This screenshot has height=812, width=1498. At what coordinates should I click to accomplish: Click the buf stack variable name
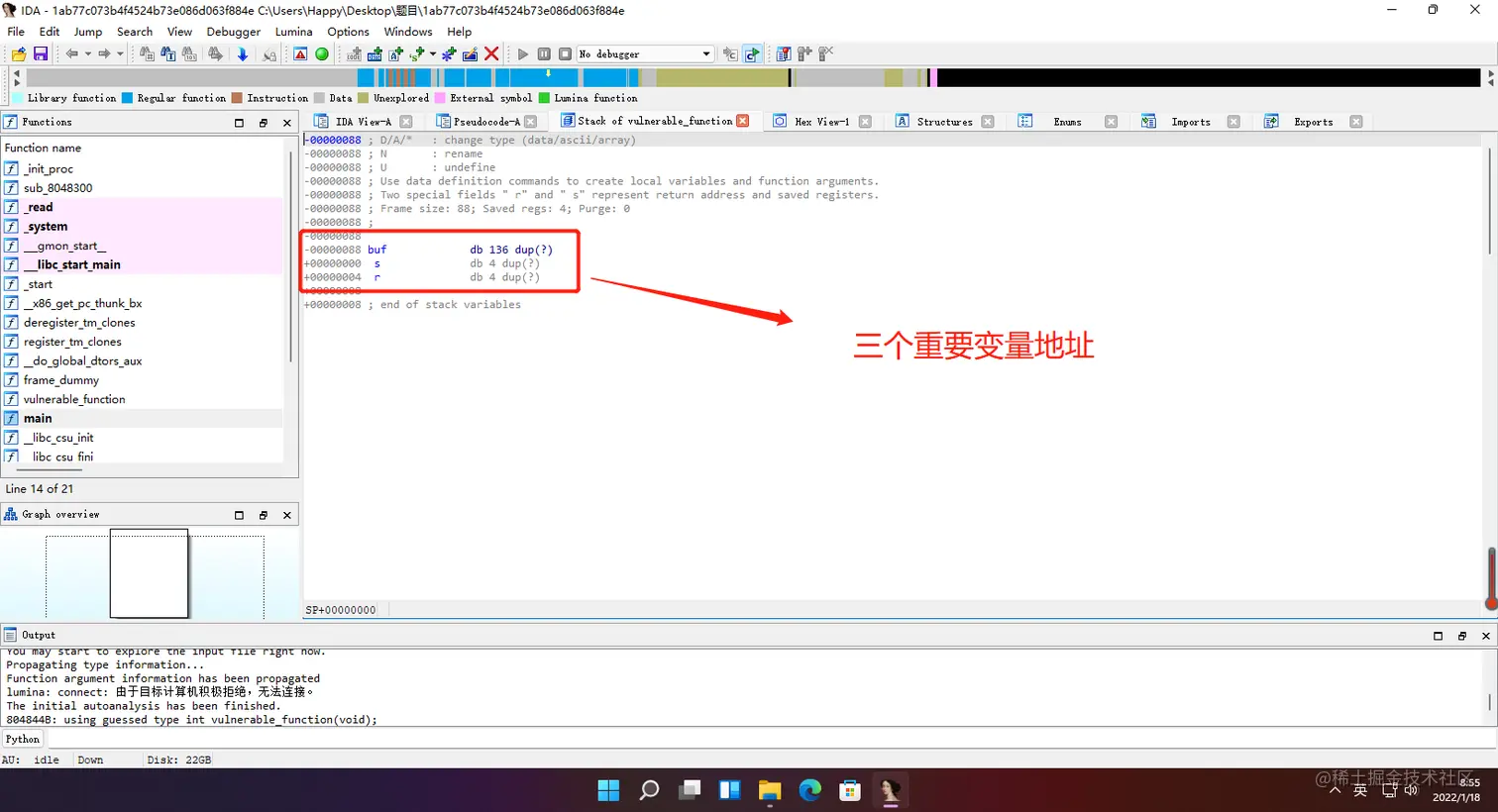point(376,250)
